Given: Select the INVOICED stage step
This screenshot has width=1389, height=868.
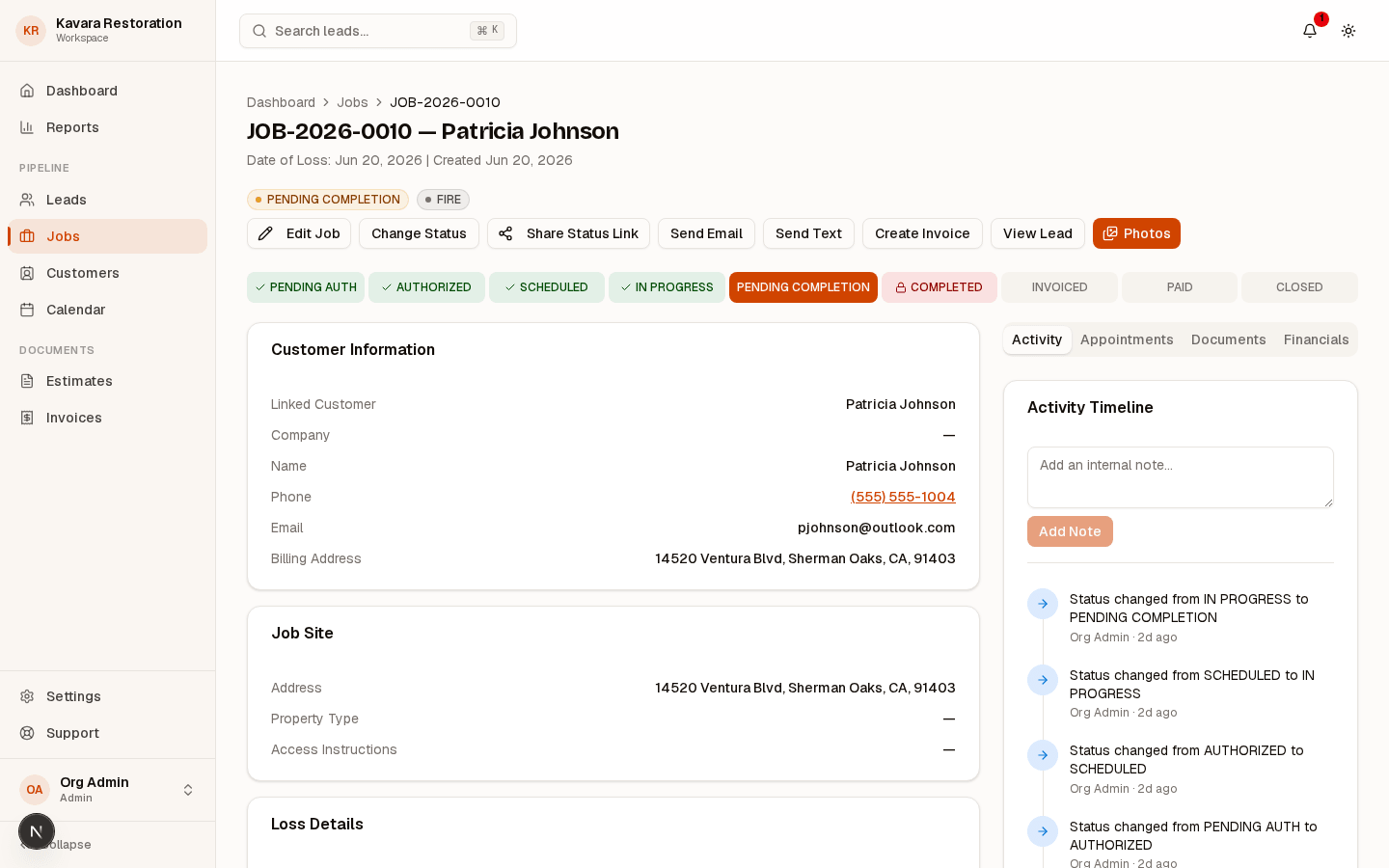Looking at the screenshot, I should tap(1059, 287).
